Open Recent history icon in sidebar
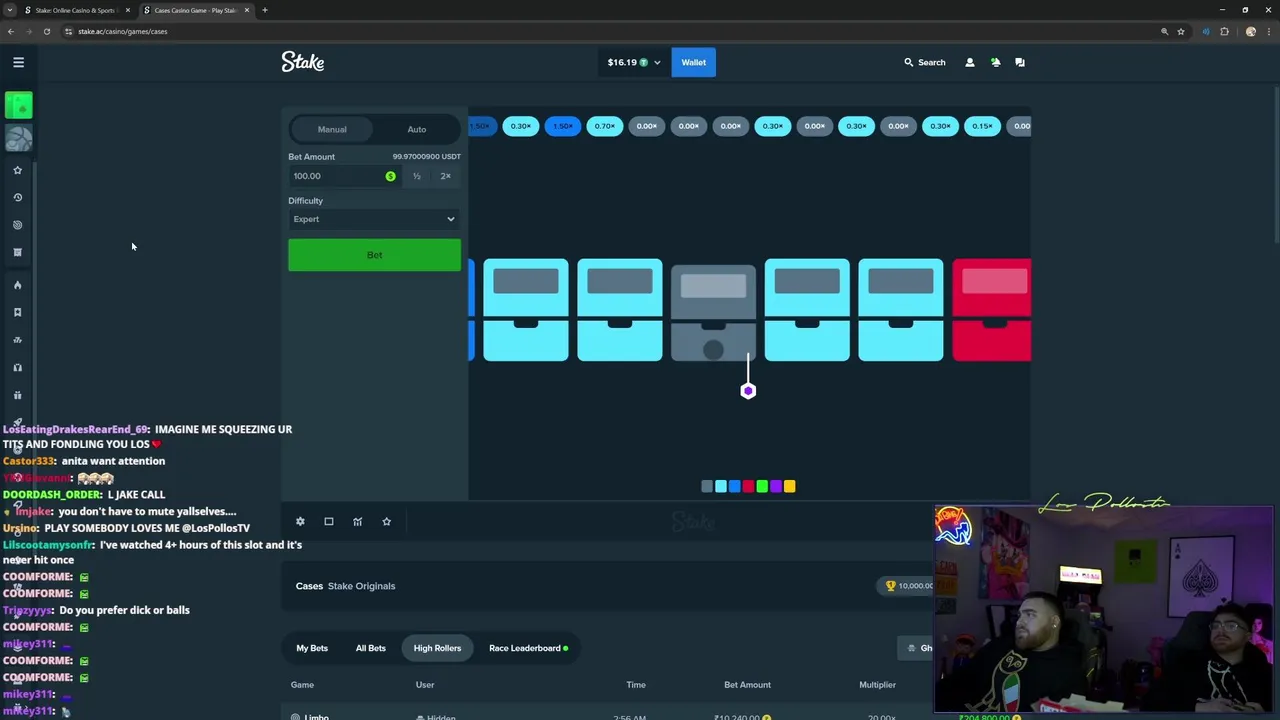Image resolution: width=1280 pixels, height=720 pixels. 17,197
